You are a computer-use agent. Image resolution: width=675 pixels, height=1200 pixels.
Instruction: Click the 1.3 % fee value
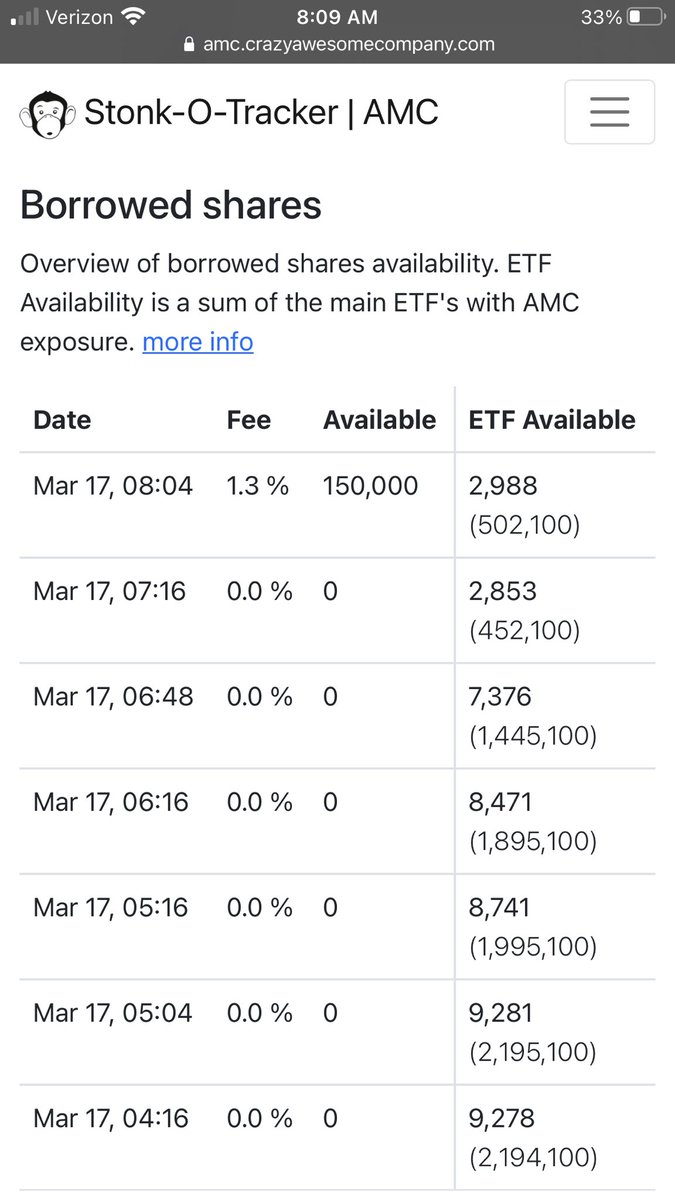(258, 486)
